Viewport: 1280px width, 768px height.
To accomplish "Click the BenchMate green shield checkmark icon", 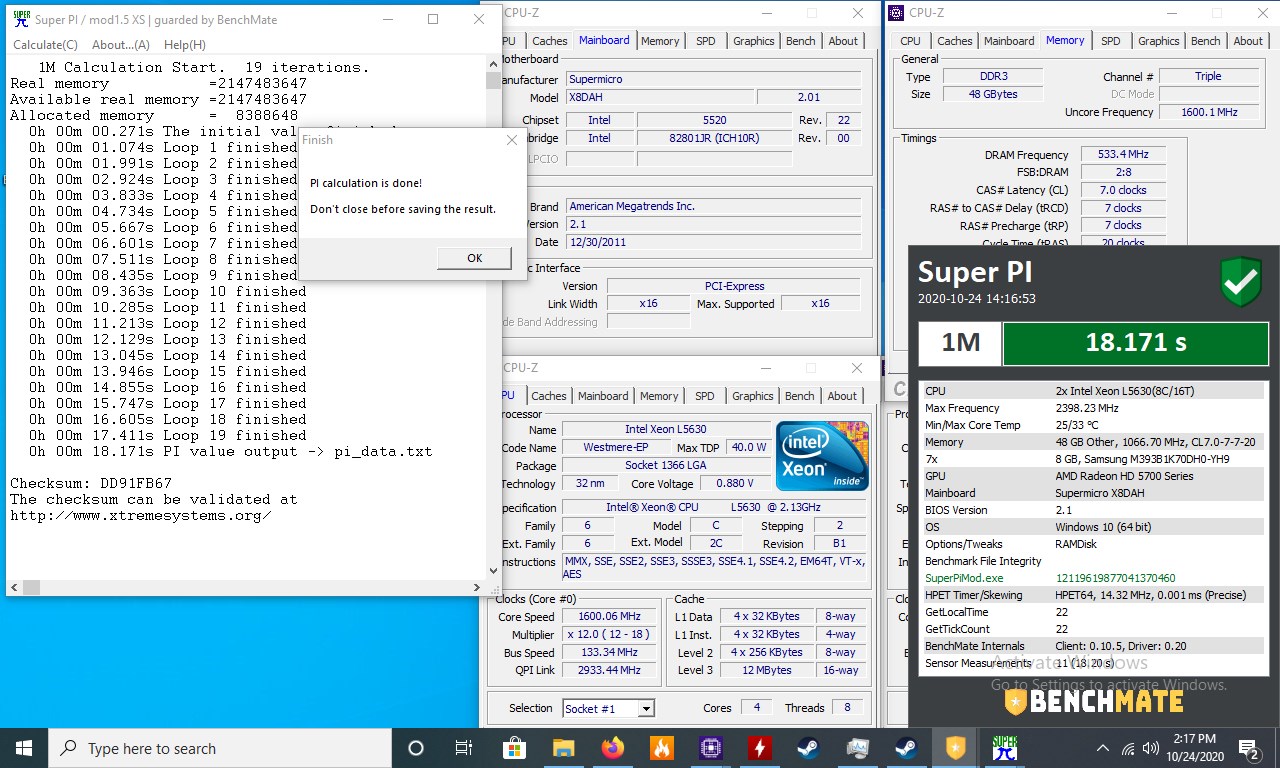I will [1241, 283].
